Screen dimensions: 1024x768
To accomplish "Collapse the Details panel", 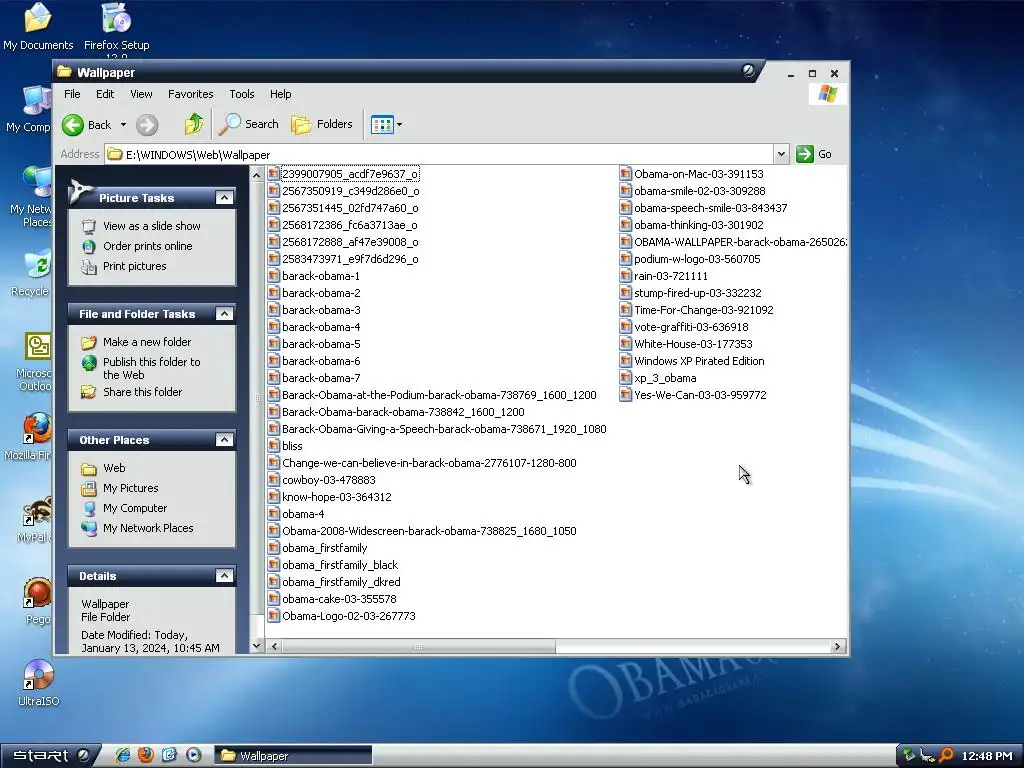I will point(224,576).
